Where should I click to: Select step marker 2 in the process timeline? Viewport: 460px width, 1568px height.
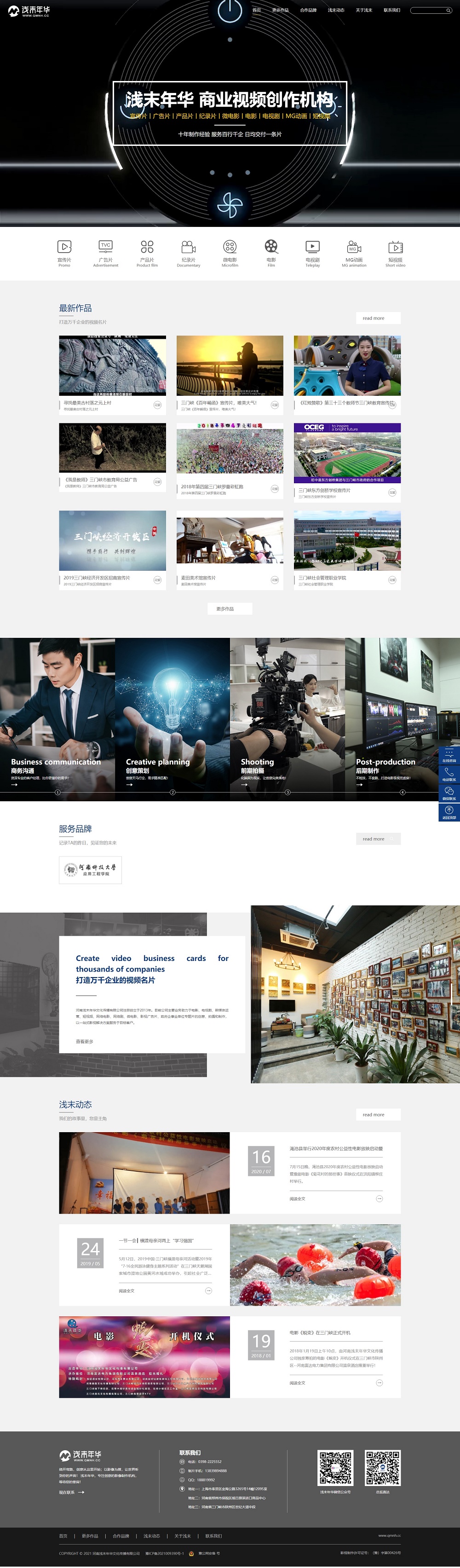[x=173, y=792]
